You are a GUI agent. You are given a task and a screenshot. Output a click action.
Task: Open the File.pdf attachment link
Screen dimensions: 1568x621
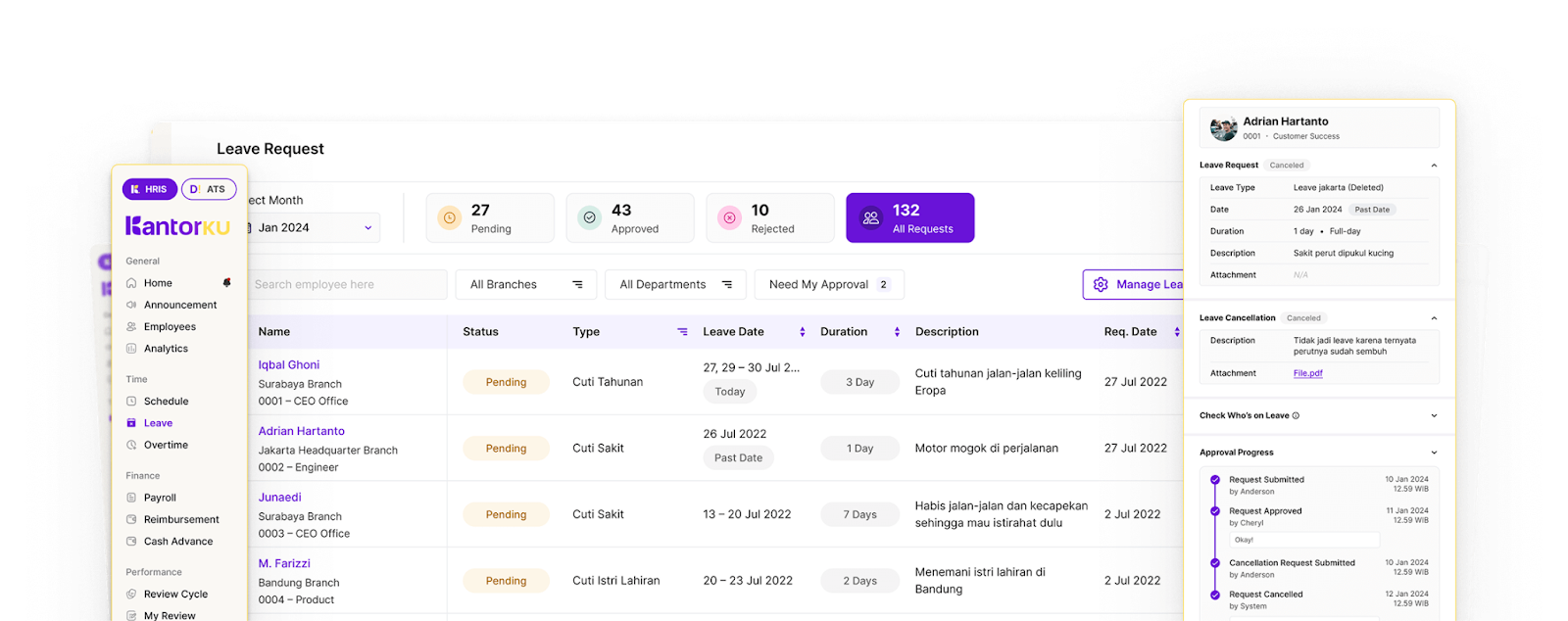coord(1307,373)
